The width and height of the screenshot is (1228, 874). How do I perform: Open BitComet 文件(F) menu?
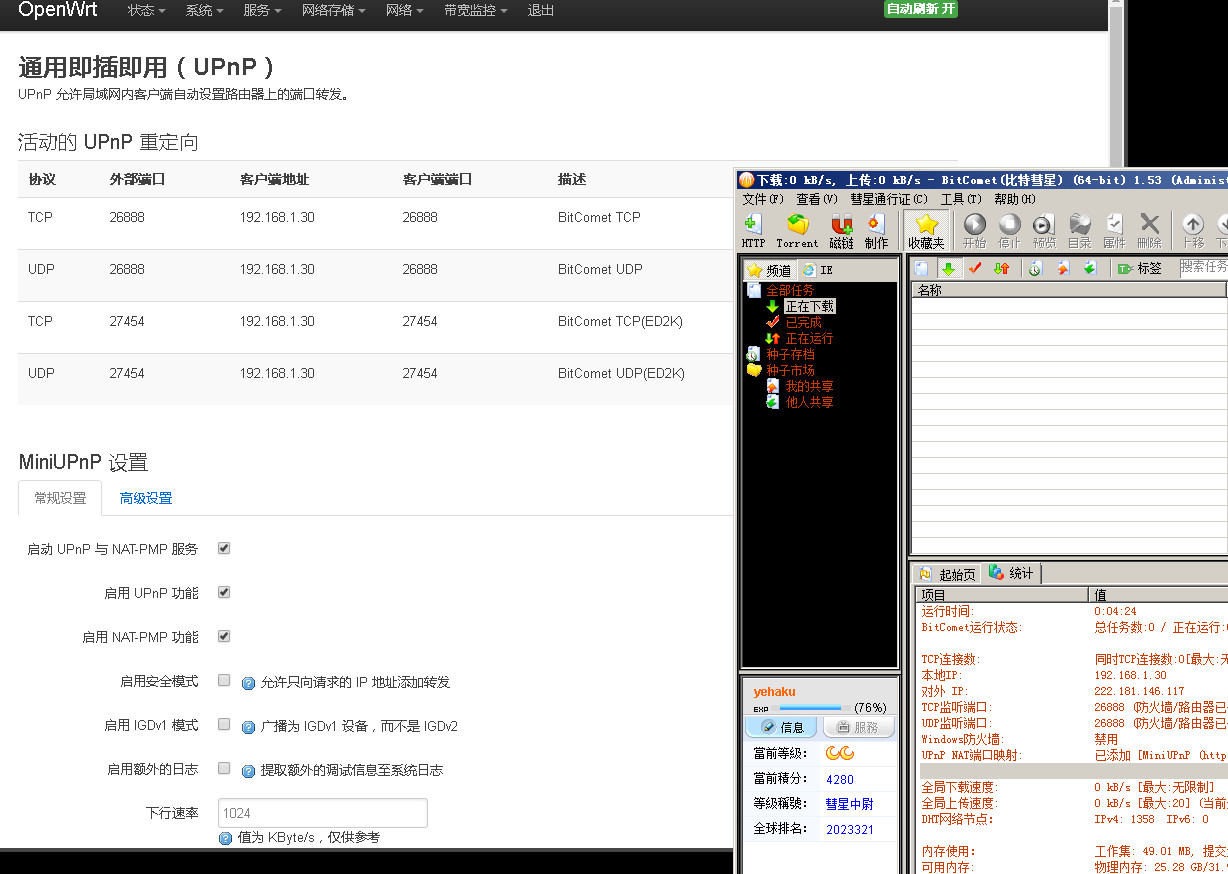click(763, 199)
